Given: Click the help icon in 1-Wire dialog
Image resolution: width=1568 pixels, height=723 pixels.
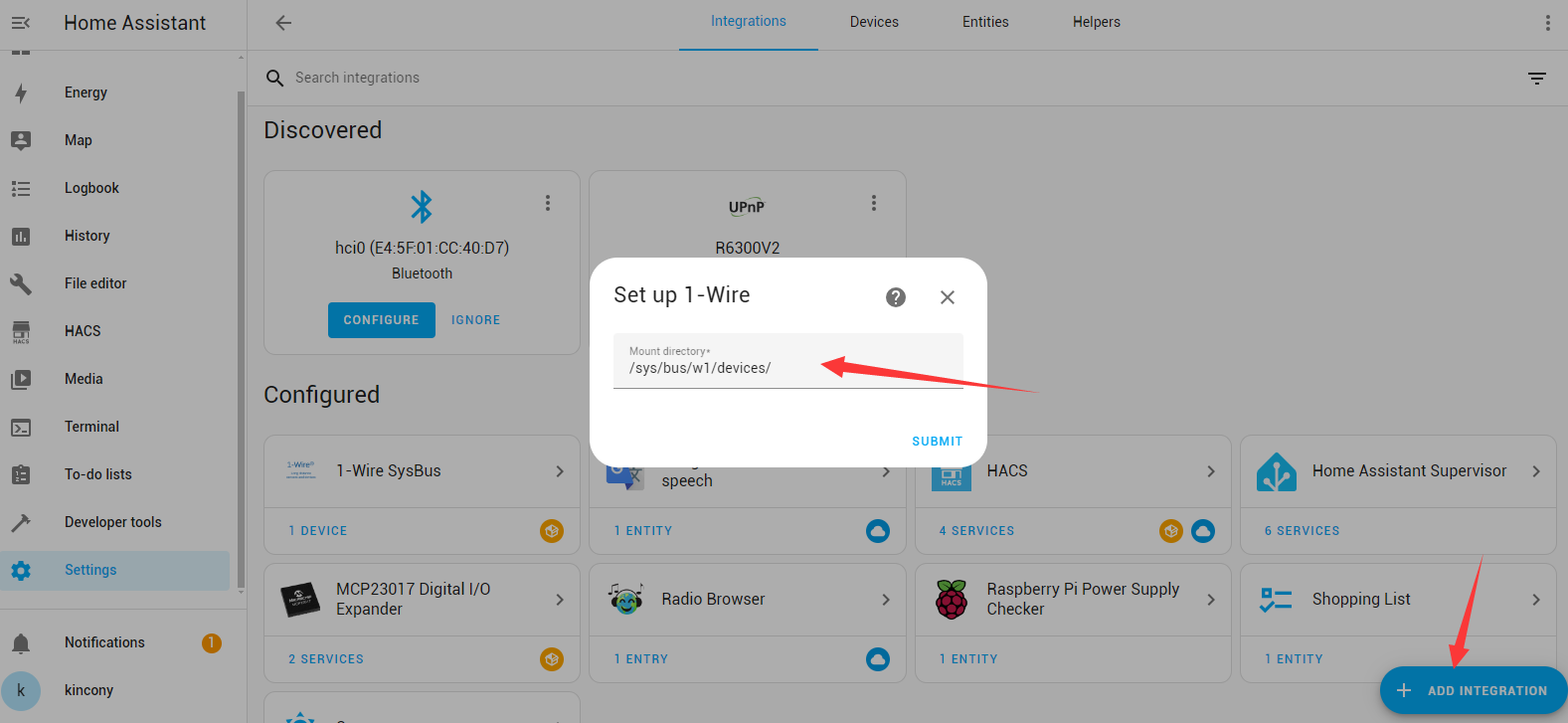Looking at the screenshot, I should [896, 297].
